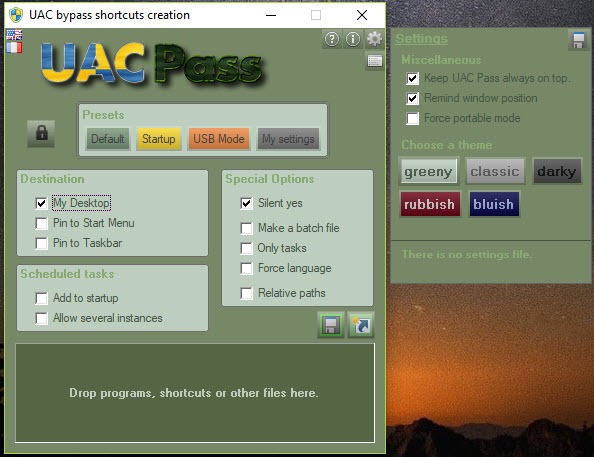Click the file drop area

(x=195, y=393)
